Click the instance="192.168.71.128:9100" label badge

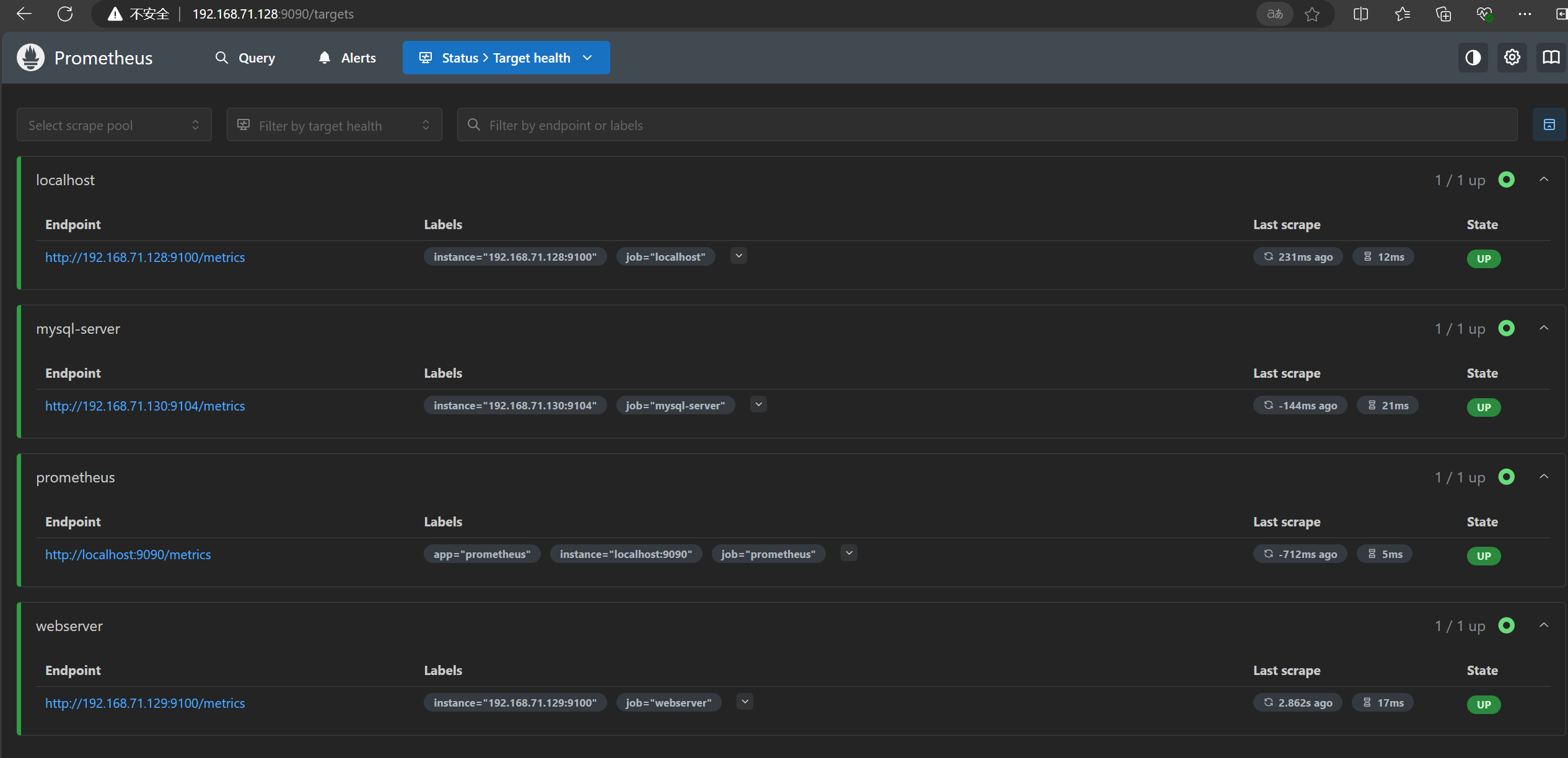pos(515,257)
